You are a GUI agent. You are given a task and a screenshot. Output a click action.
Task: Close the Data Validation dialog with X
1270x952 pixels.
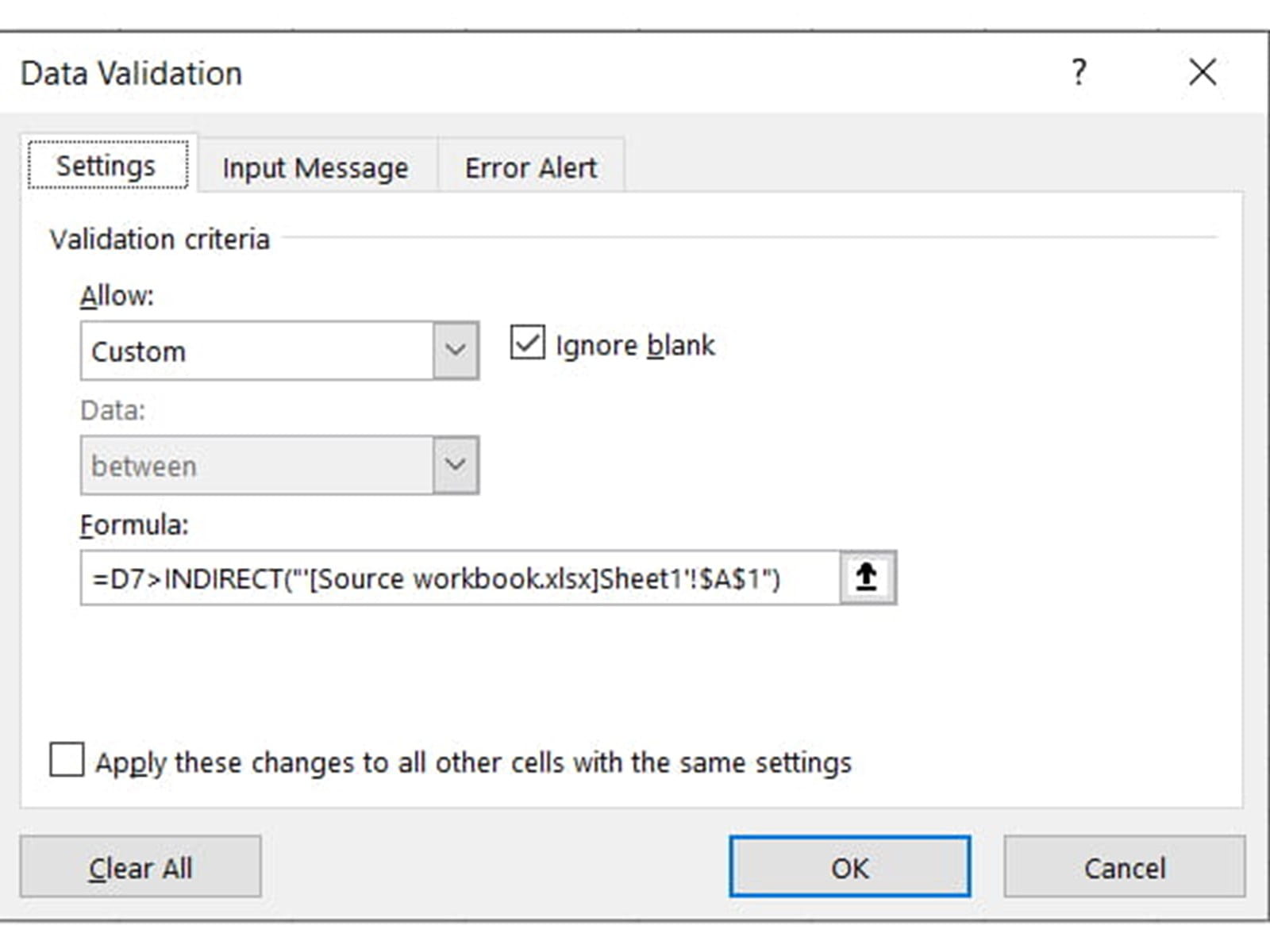pos(1203,72)
